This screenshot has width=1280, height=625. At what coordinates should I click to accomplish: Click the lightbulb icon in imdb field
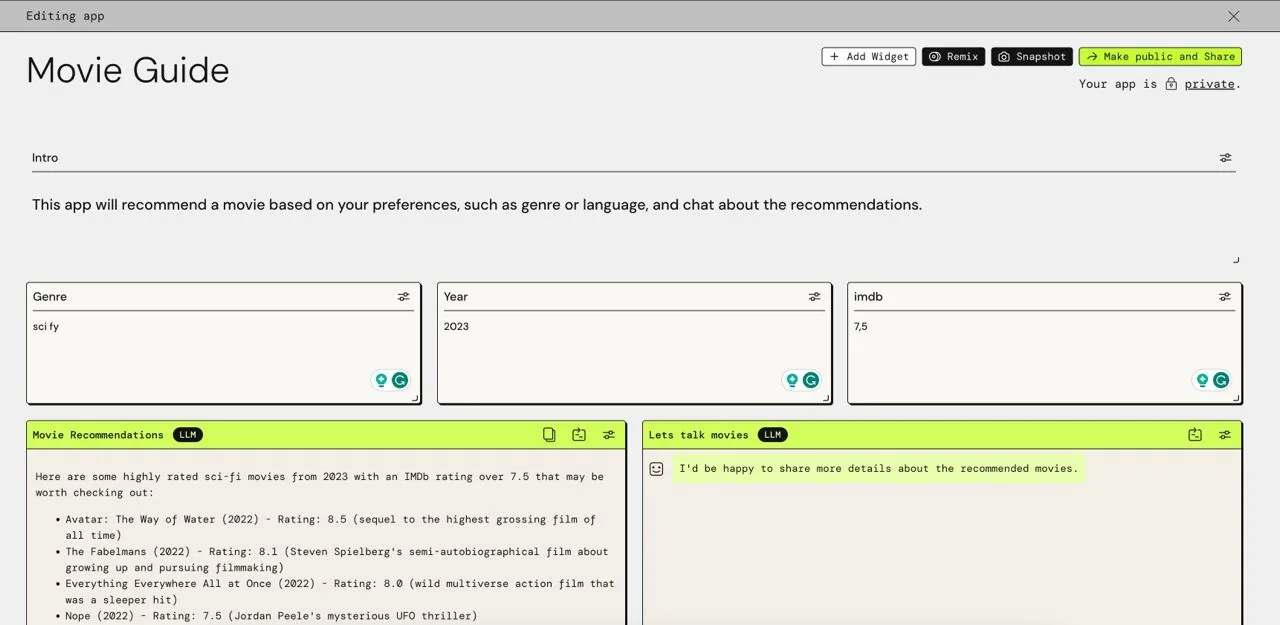click(1202, 380)
